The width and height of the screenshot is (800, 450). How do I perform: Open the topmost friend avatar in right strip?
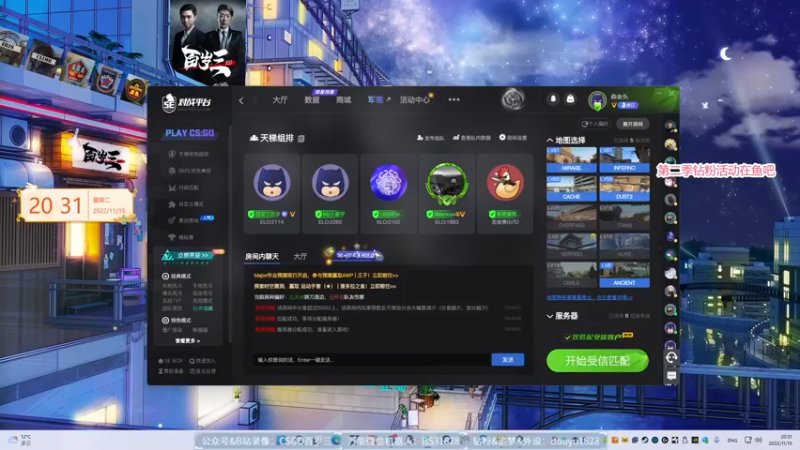pyautogui.click(x=670, y=126)
